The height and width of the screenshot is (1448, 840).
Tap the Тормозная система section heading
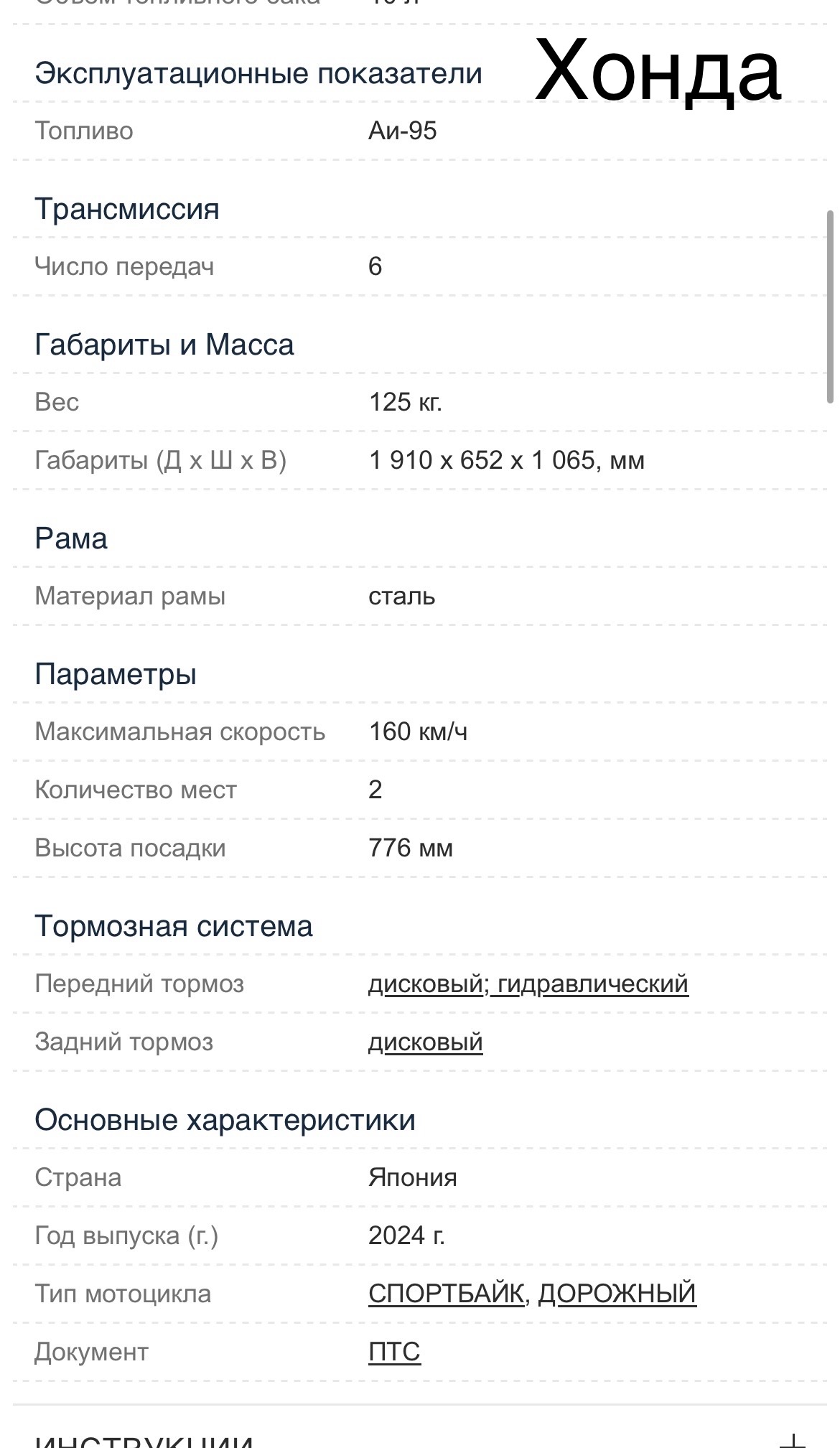[174, 926]
